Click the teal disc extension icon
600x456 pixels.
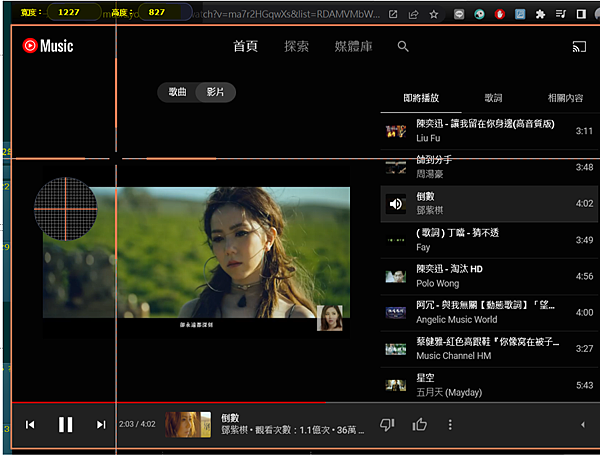[x=479, y=15]
